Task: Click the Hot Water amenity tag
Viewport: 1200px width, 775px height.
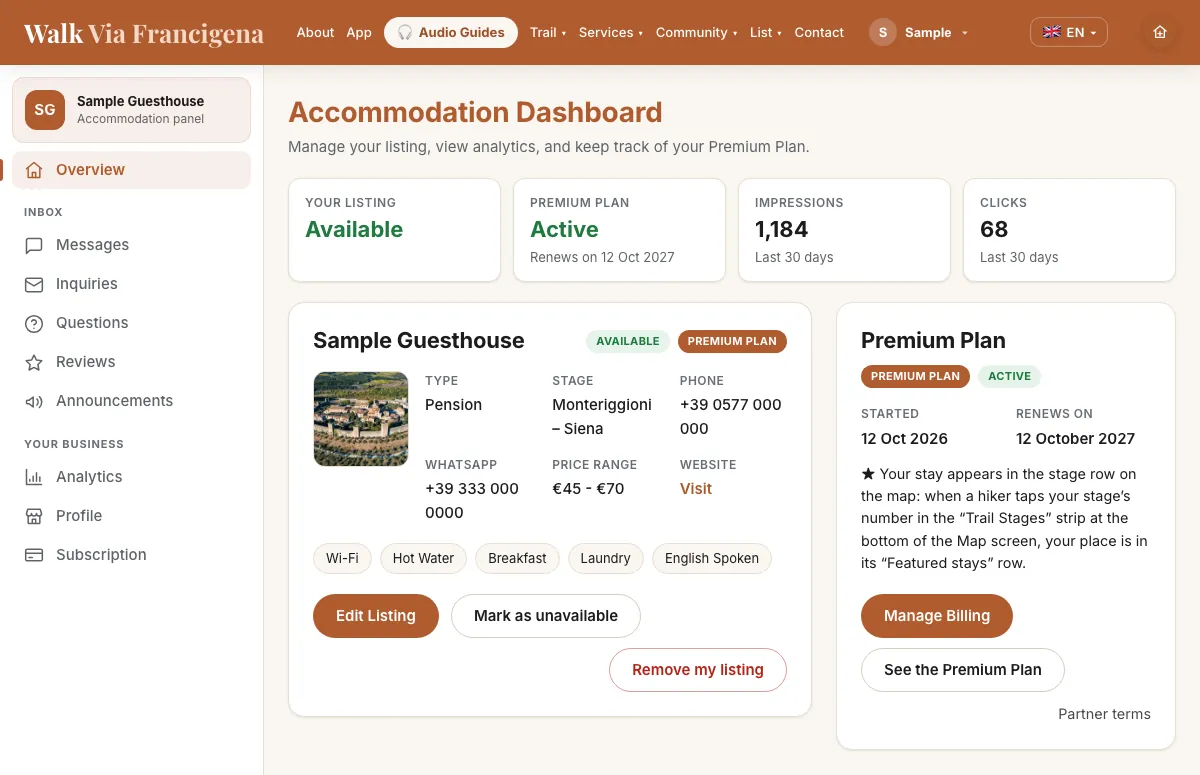Action: (x=423, y=558)
